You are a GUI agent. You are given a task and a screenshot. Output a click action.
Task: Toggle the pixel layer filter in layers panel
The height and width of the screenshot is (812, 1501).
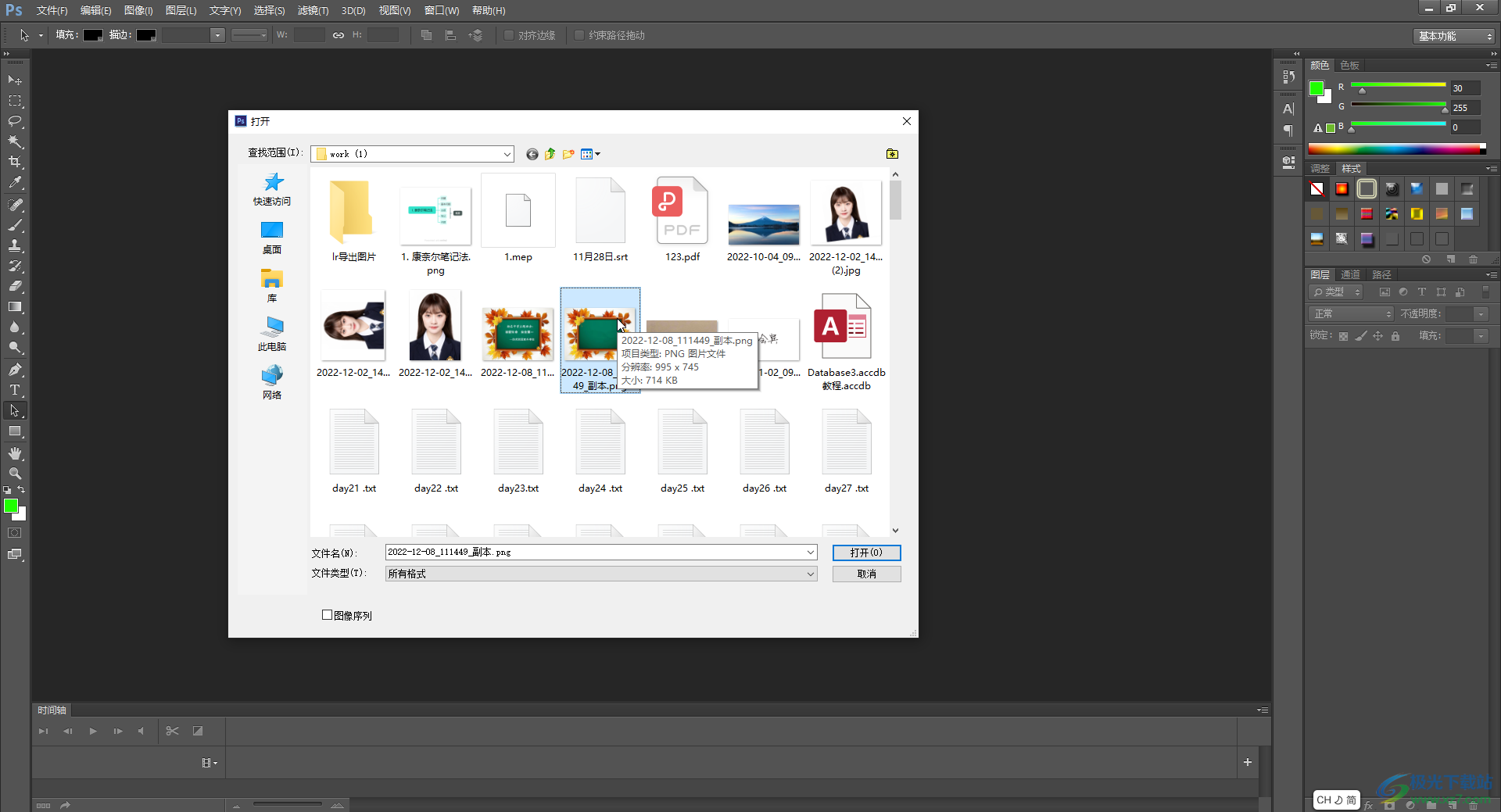coord(1385,292)
